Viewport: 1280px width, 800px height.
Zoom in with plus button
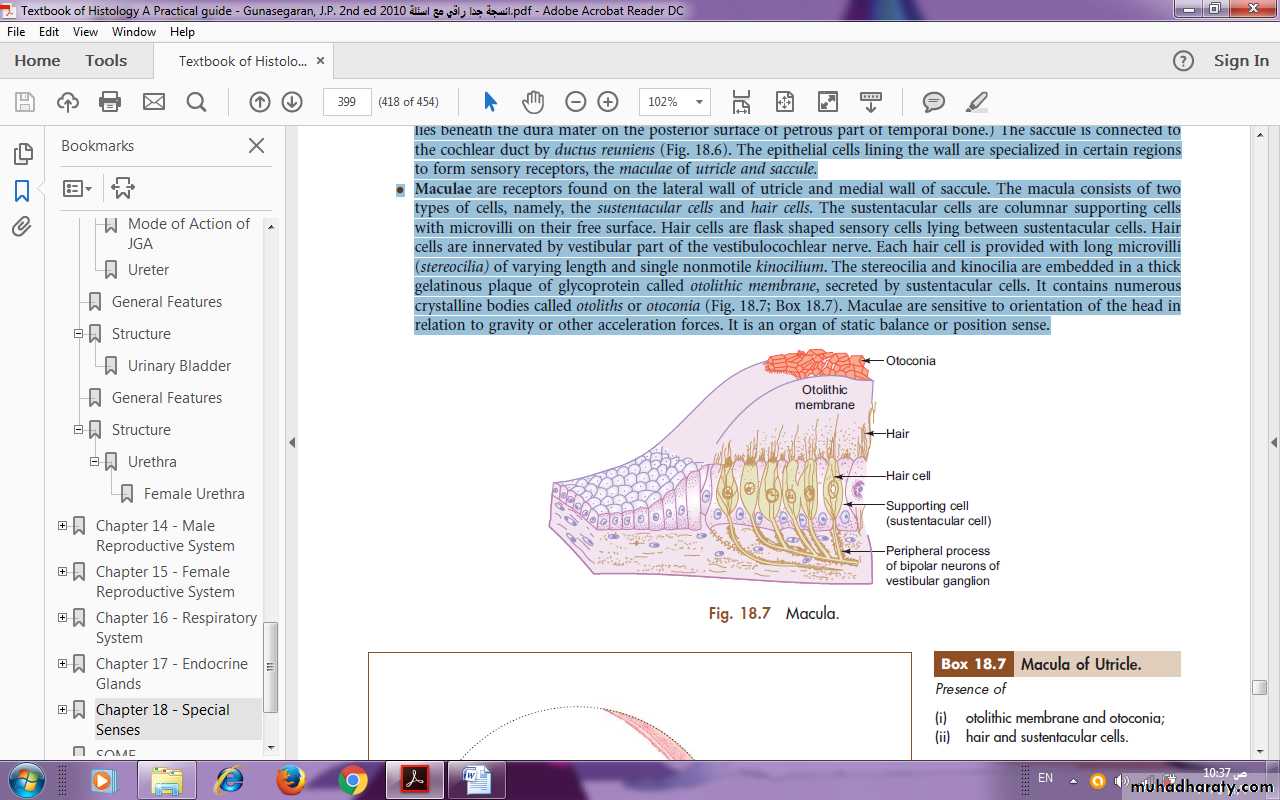click(x=607, y=101)
